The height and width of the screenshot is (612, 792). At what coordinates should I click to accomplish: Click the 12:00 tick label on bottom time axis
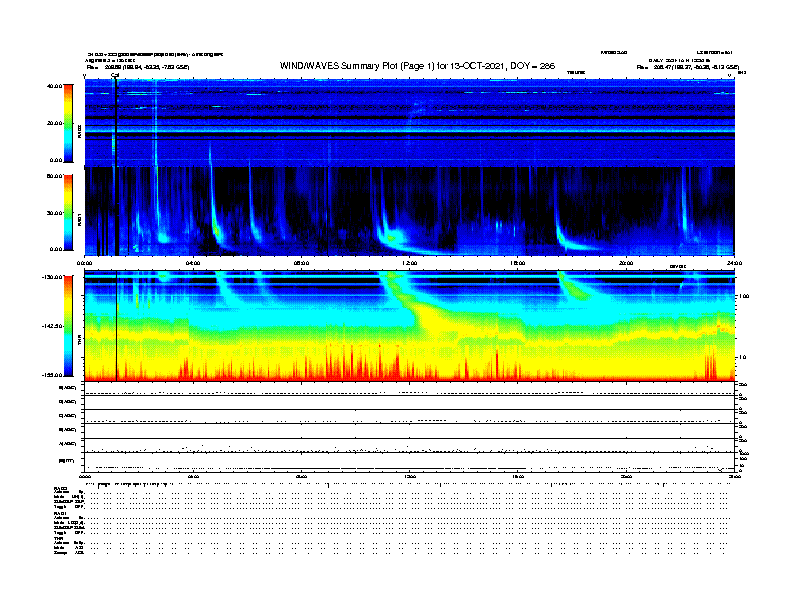click(x=410, y=476)
